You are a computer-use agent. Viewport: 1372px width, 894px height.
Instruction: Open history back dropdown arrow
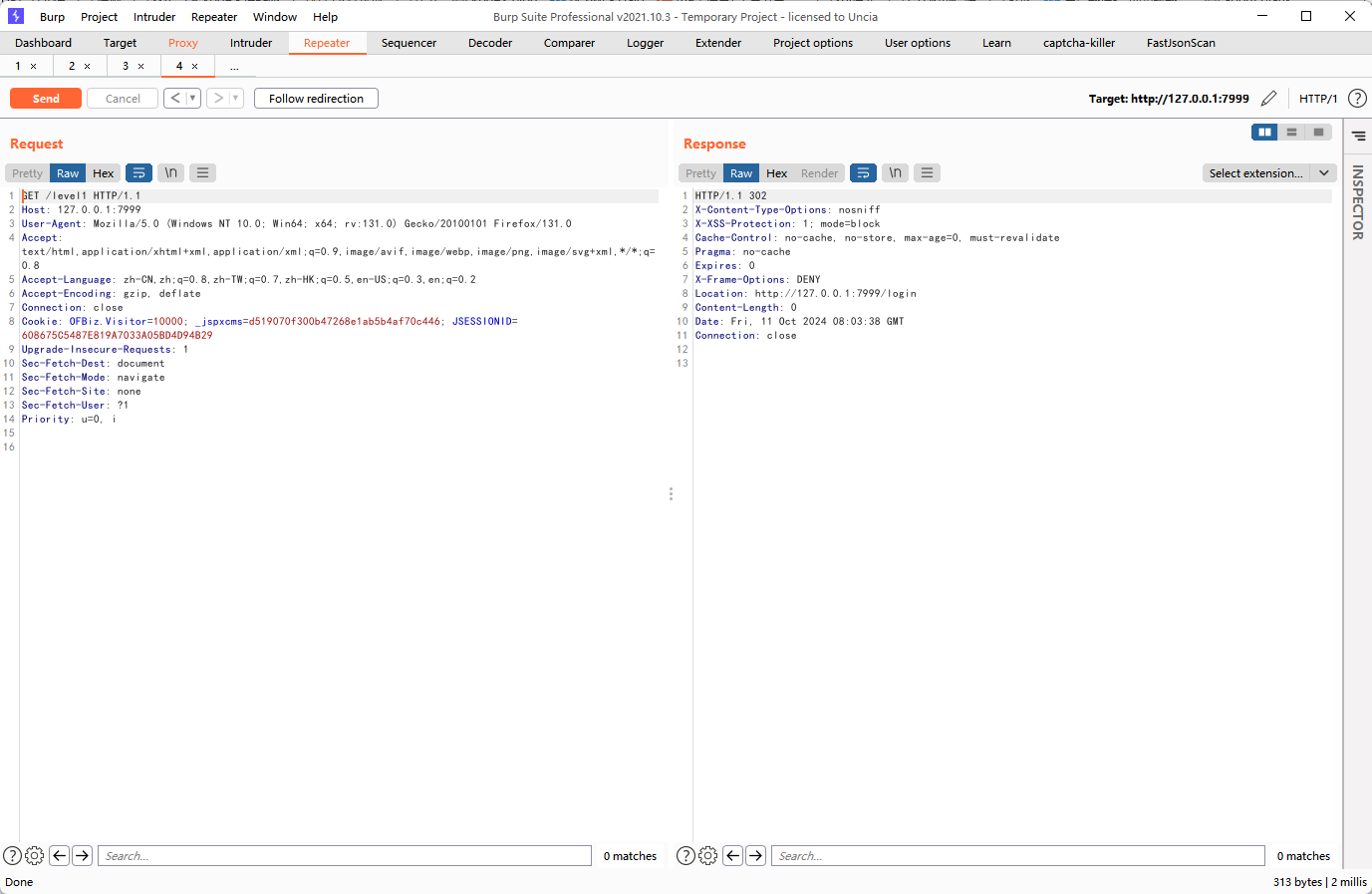click(x=193, y=98)
